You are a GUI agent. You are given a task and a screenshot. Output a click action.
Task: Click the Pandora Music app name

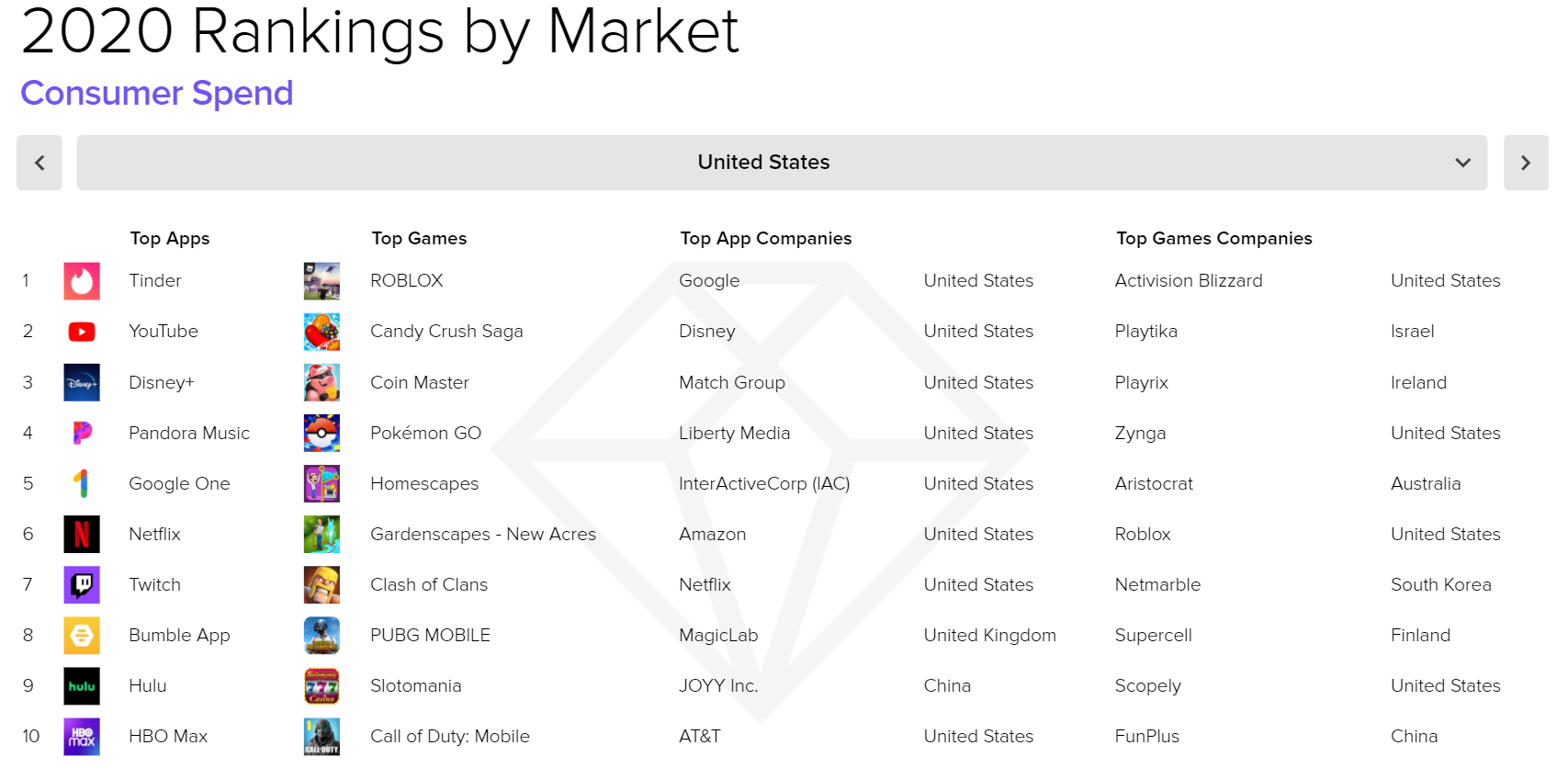pyautogui.click(x=189, y=434)
